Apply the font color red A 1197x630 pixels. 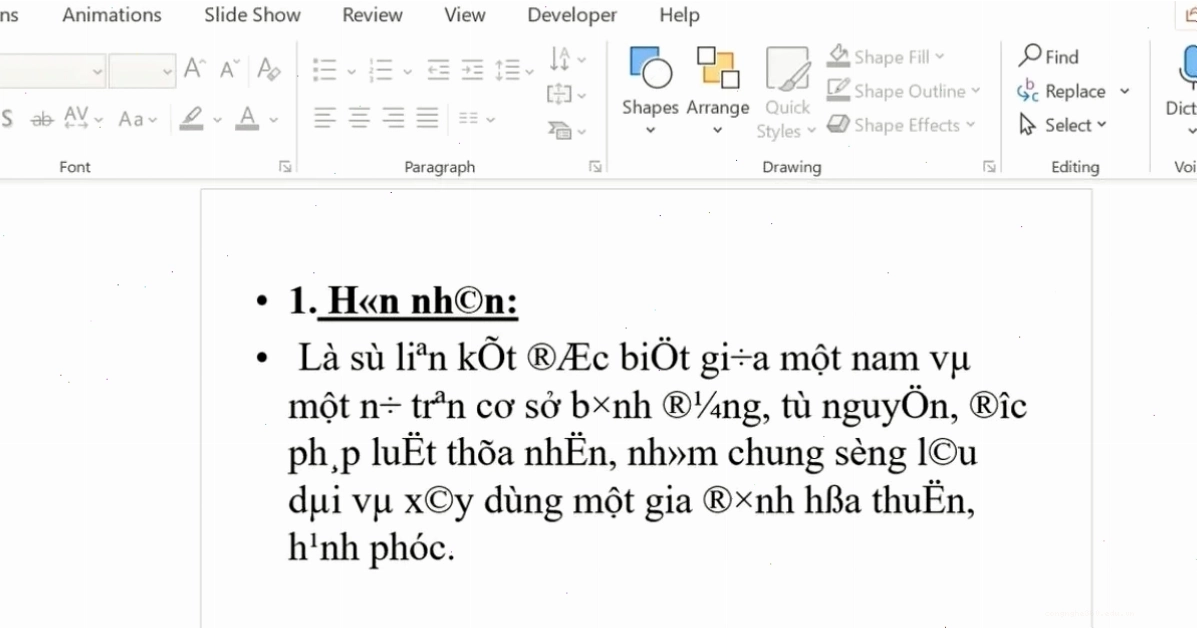click(x=247, y=118)
